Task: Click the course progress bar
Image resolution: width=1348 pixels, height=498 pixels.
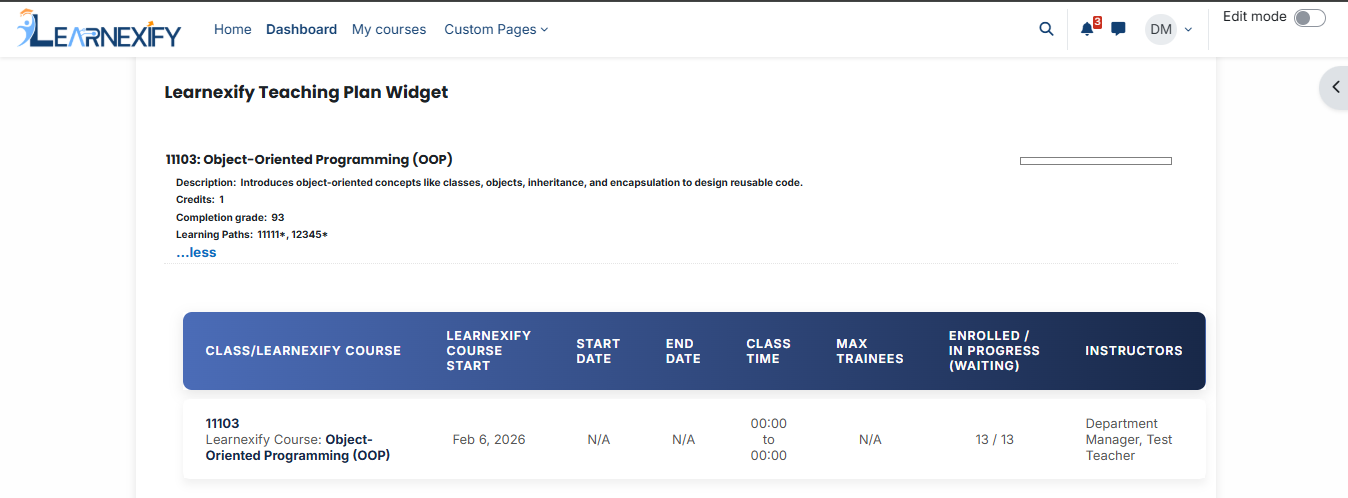Action: [x=1095, y=161]
